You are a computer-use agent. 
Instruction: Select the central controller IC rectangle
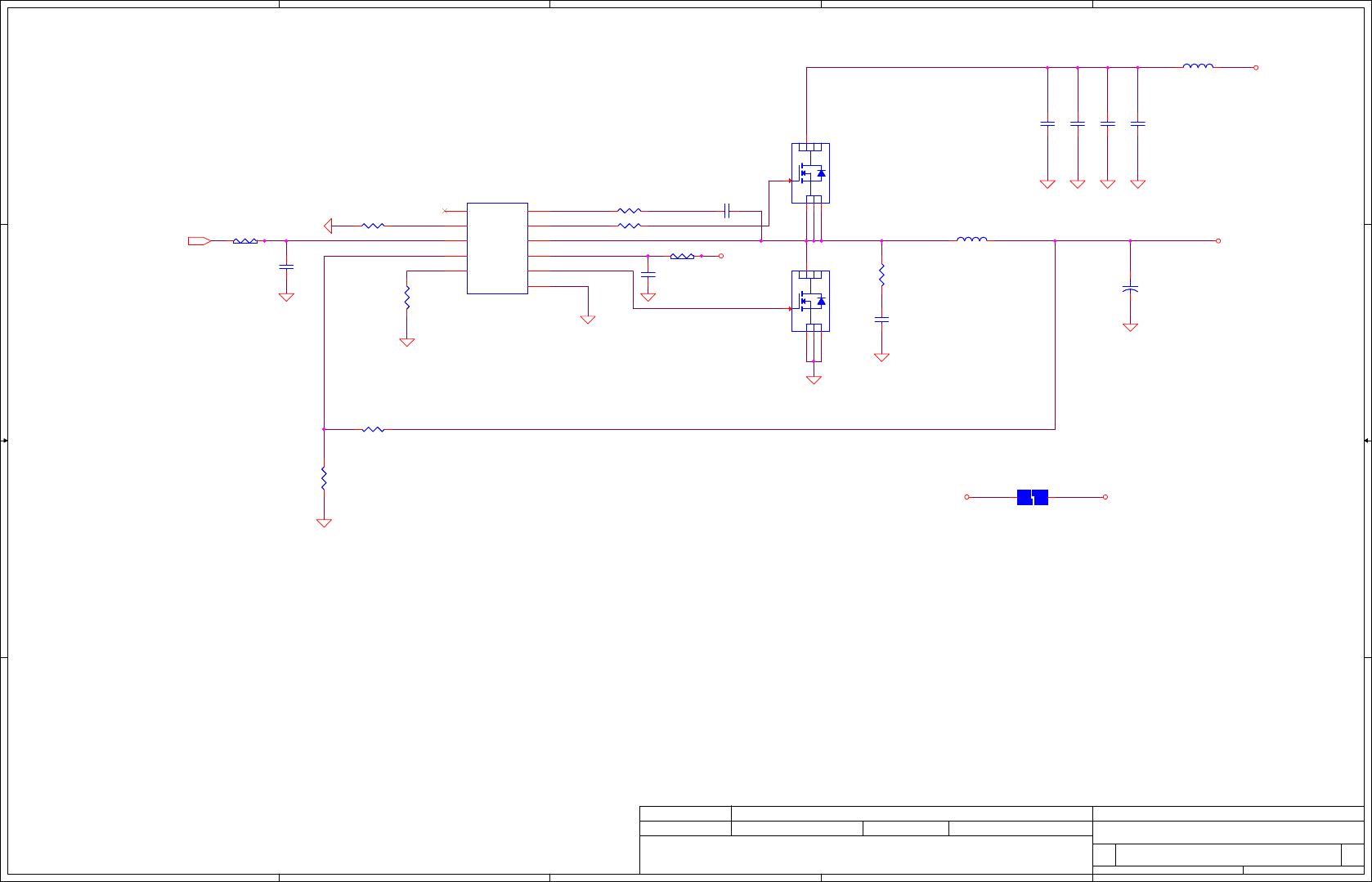(497, 248)
